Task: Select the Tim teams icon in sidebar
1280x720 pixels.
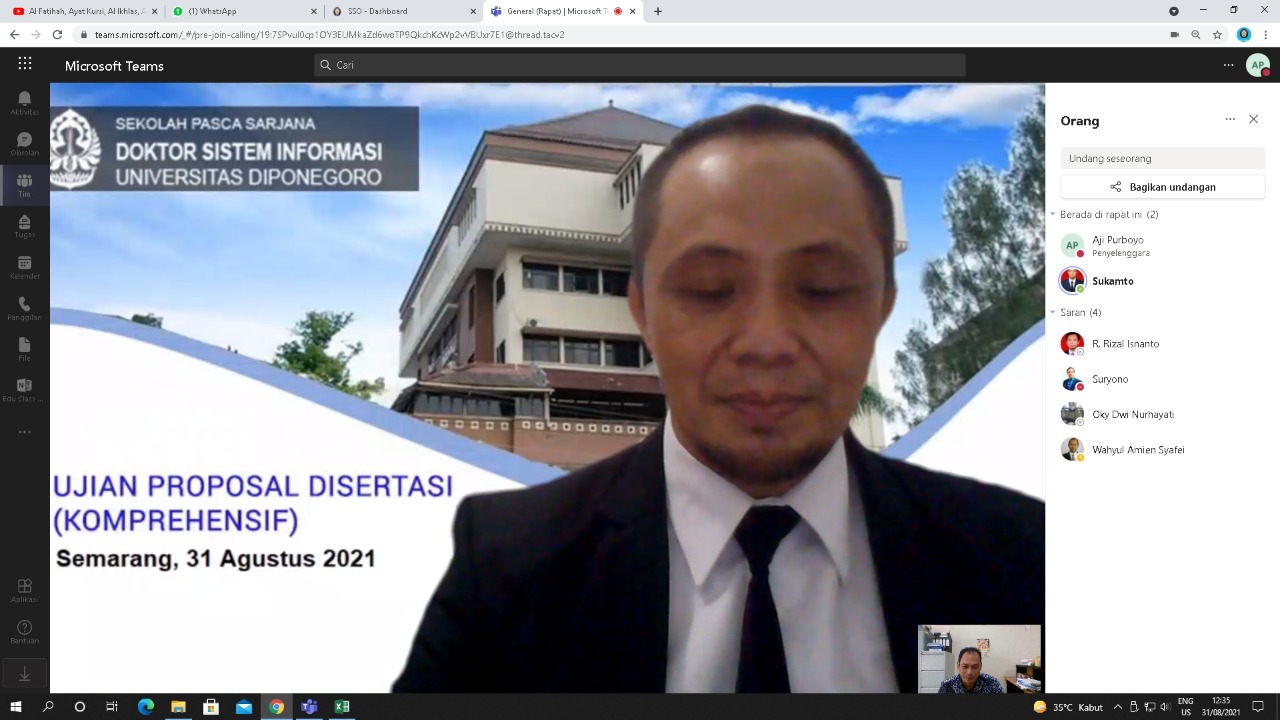Action: tap(24, 184)
